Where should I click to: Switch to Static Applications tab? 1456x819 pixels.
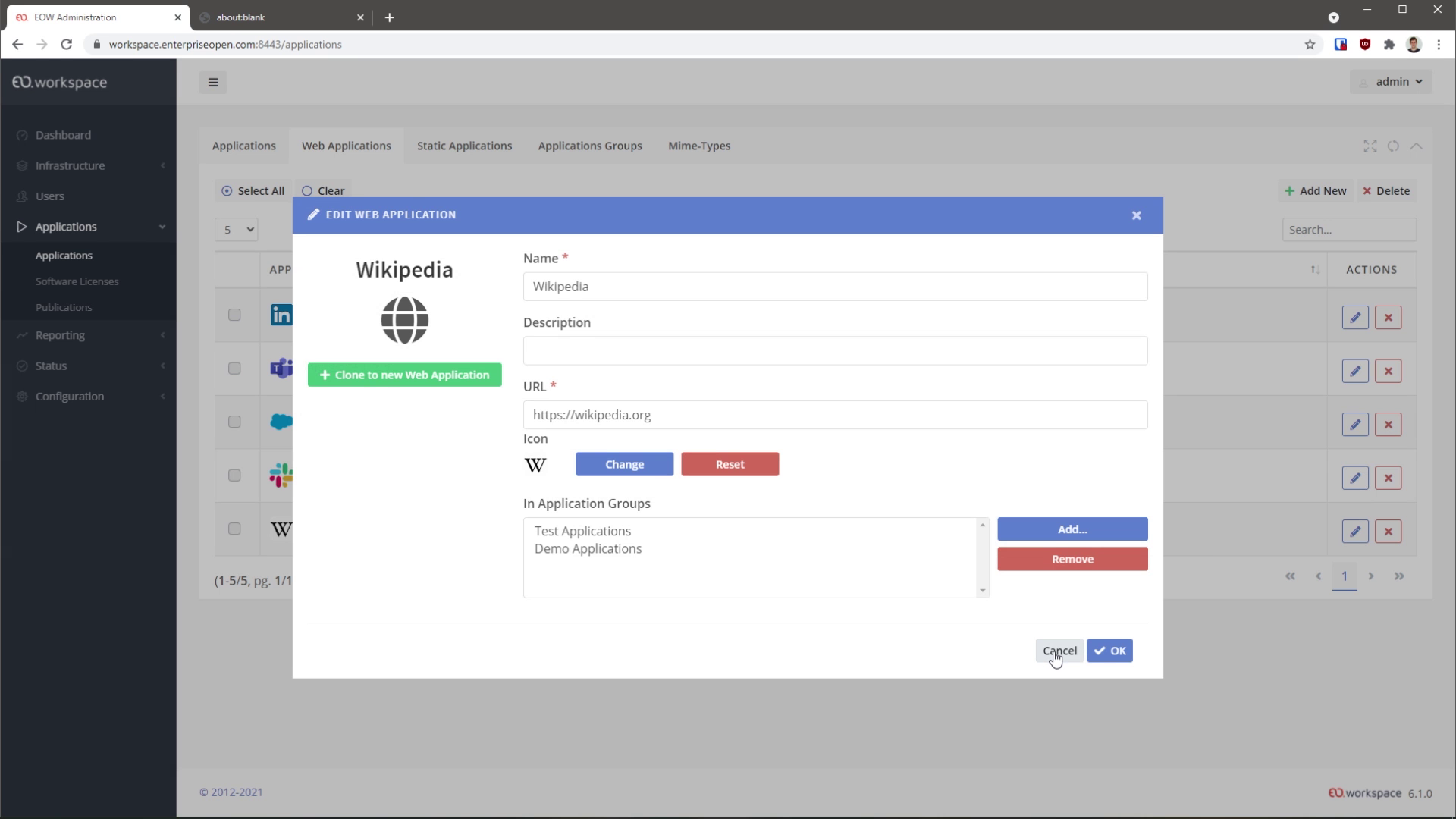(464, 146)
